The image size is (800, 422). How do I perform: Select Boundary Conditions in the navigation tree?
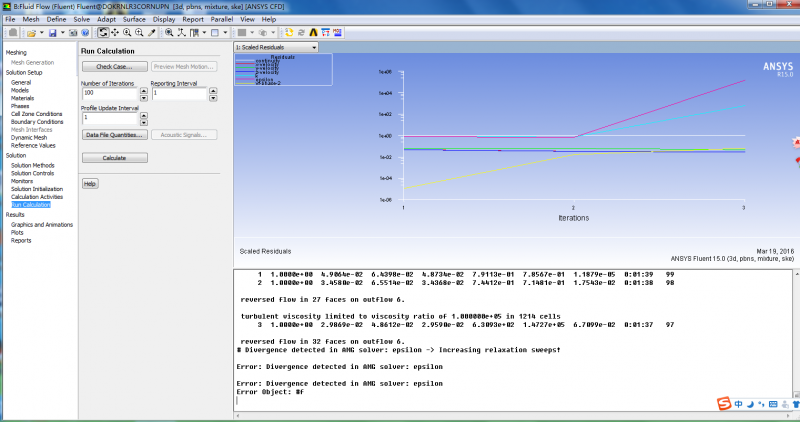(36, 122)
